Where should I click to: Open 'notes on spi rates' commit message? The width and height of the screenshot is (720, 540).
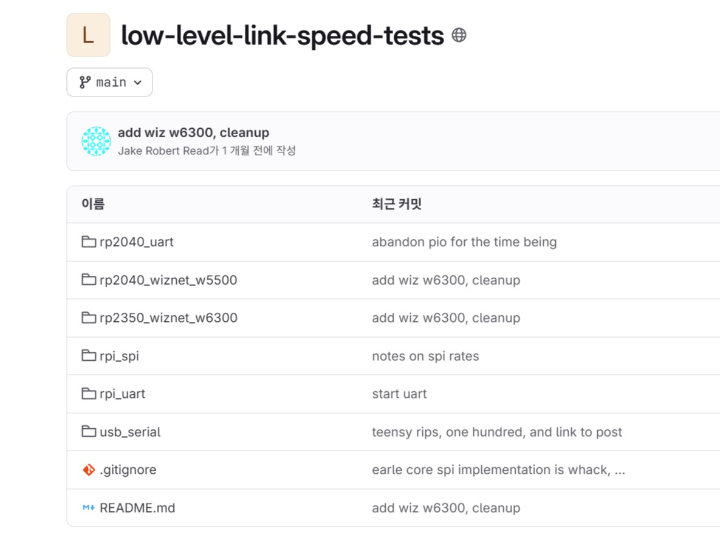tap(425, 356)
